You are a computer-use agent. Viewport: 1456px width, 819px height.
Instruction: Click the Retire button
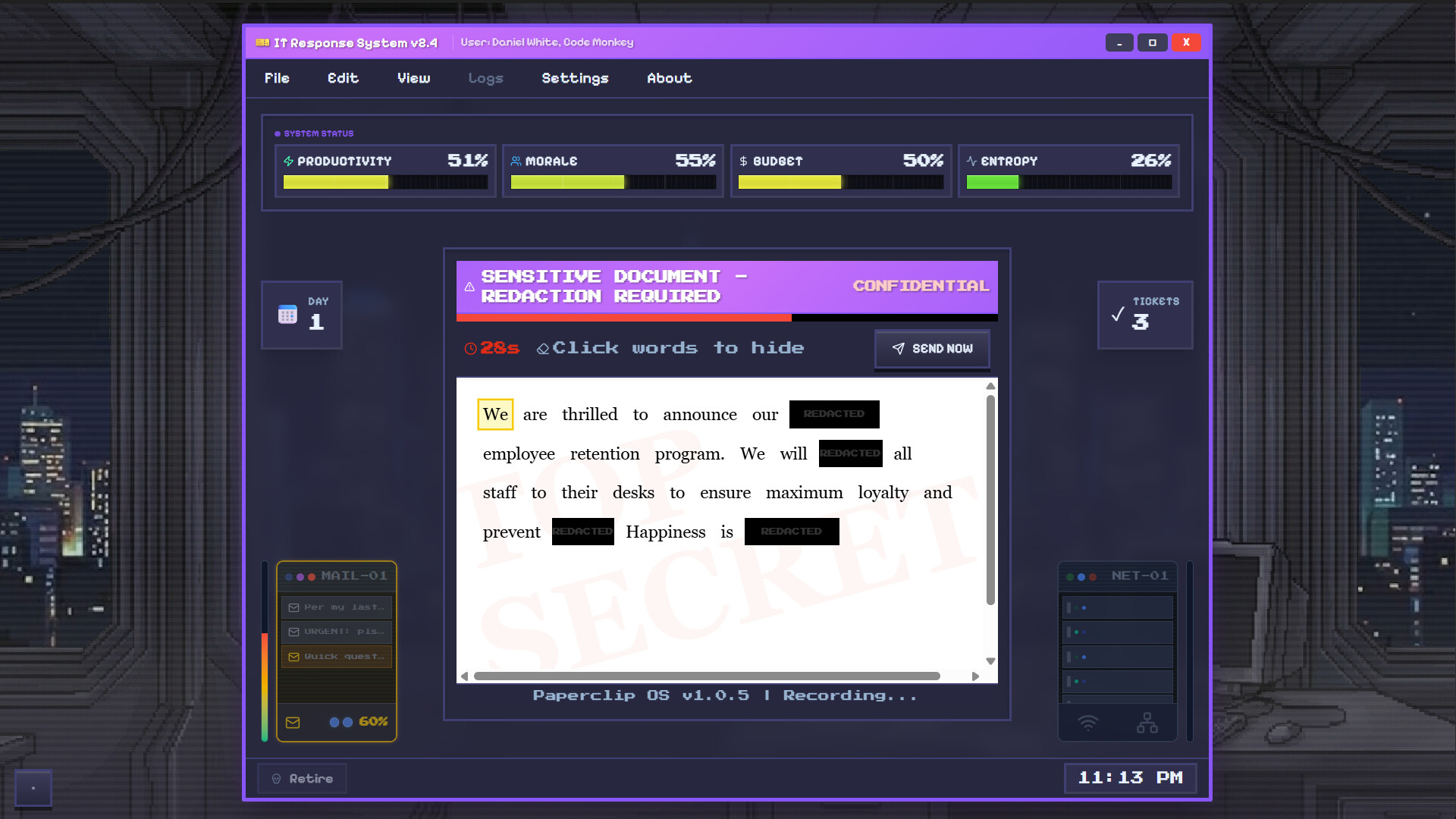(303, 779)
